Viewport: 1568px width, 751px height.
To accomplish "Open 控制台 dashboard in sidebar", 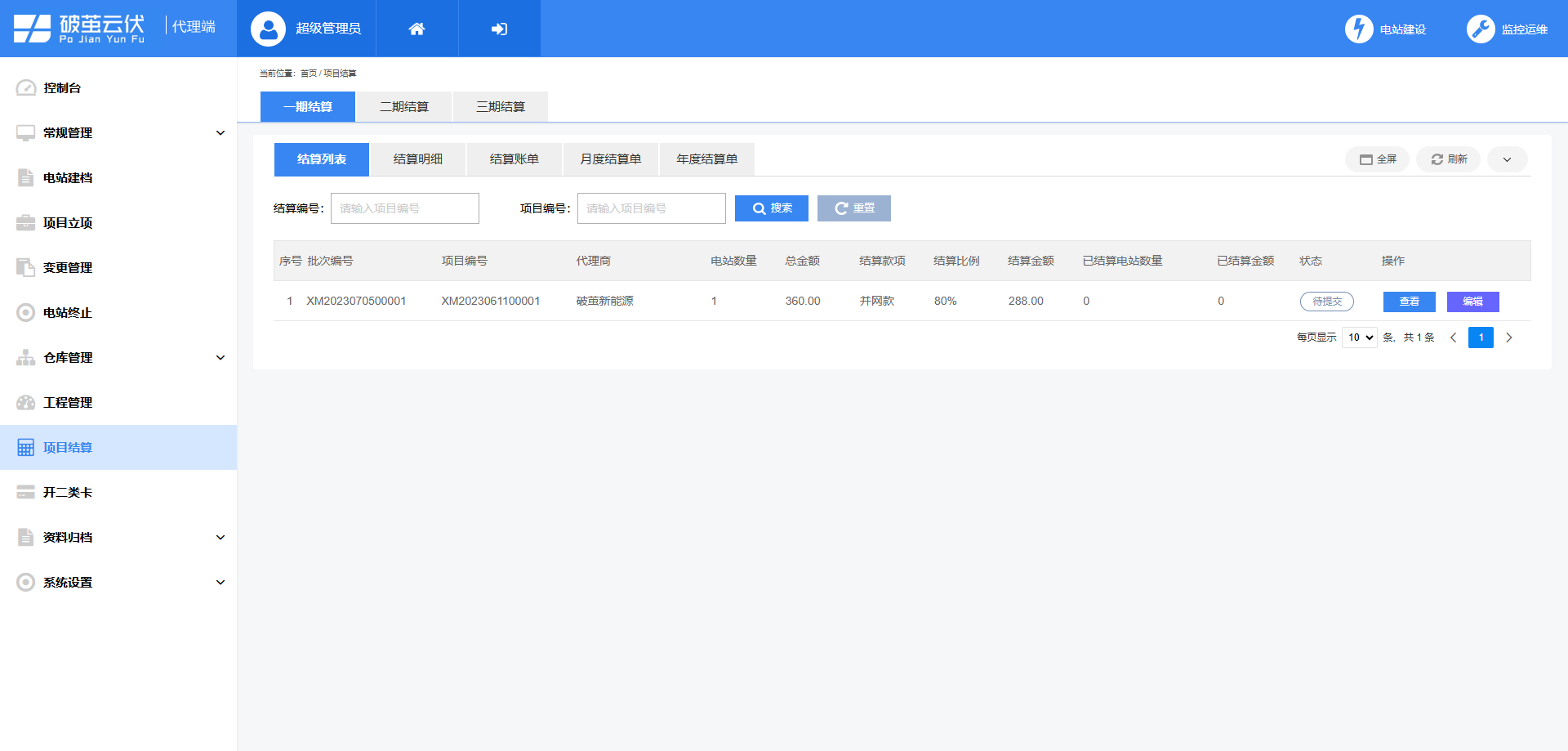I will pyautogui.click(x=62, y=87).
